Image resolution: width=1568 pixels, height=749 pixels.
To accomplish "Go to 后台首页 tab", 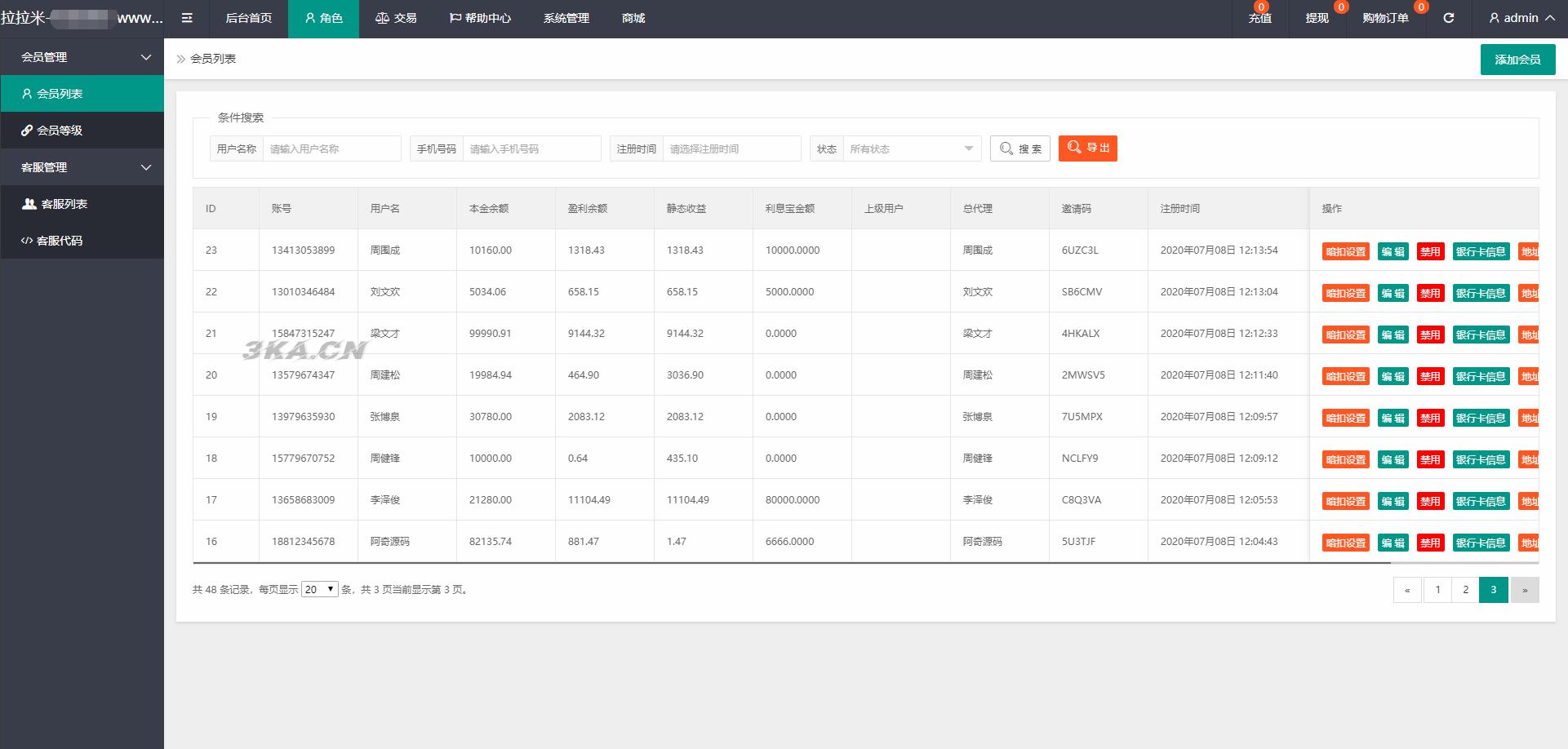I will click(248, 18).
